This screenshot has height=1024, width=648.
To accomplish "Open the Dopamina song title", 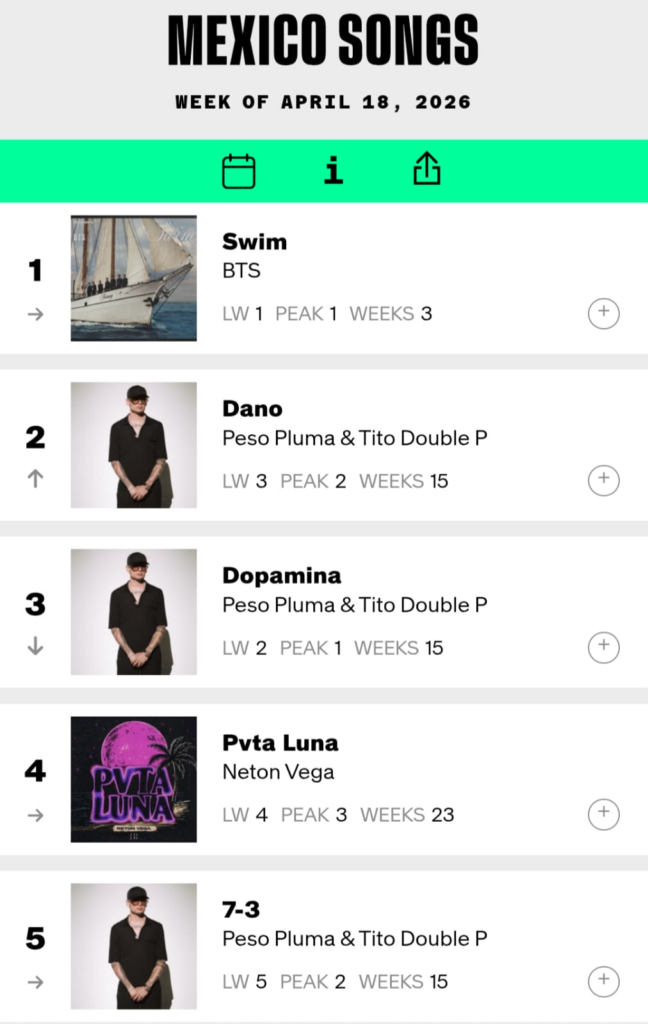I will tap(281, 576).
